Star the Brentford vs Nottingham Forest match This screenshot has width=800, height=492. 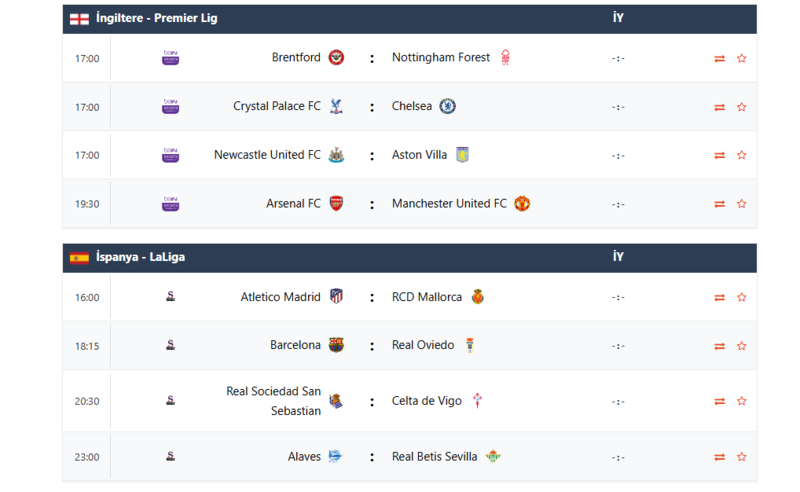pos(741,58)
